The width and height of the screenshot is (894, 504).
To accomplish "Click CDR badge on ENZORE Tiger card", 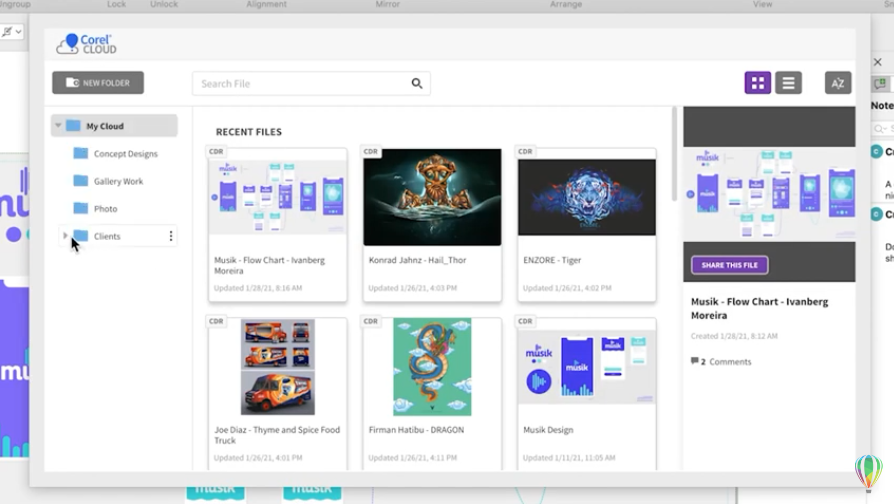I will tap(525, 152).
